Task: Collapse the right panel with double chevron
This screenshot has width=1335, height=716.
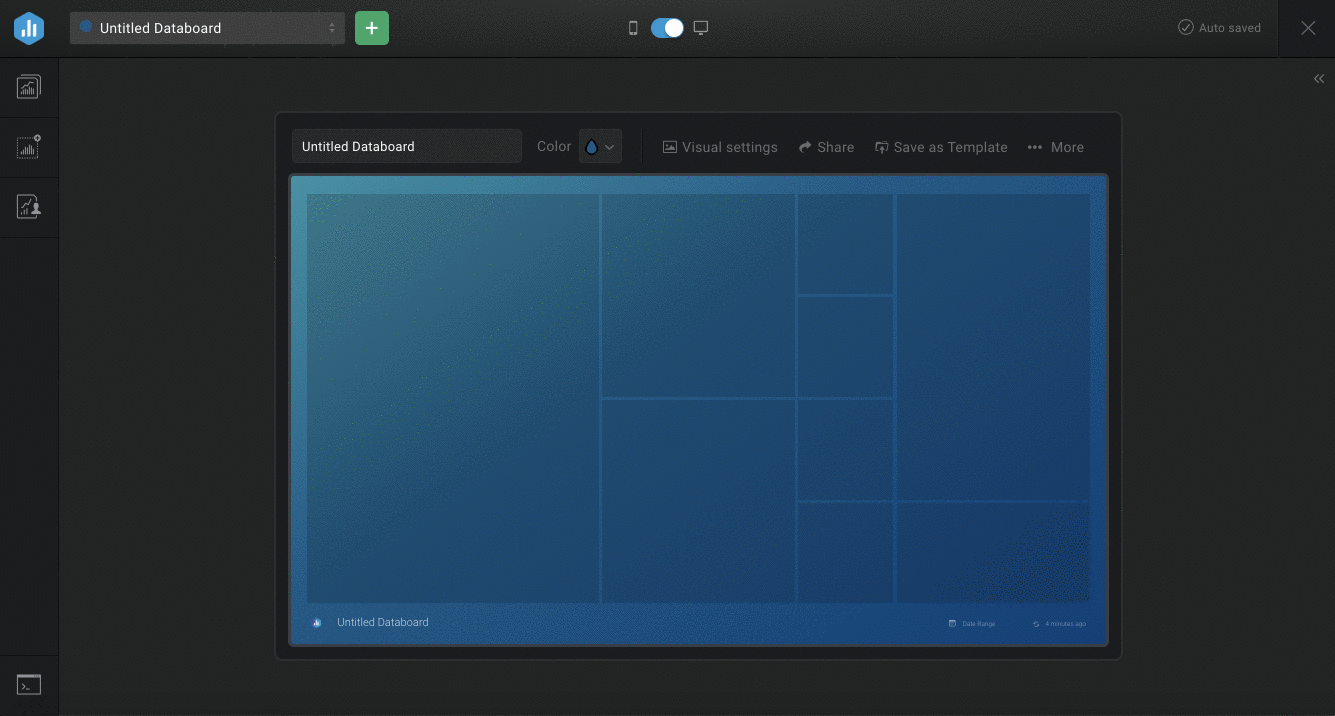Action: pos(1318,79)
